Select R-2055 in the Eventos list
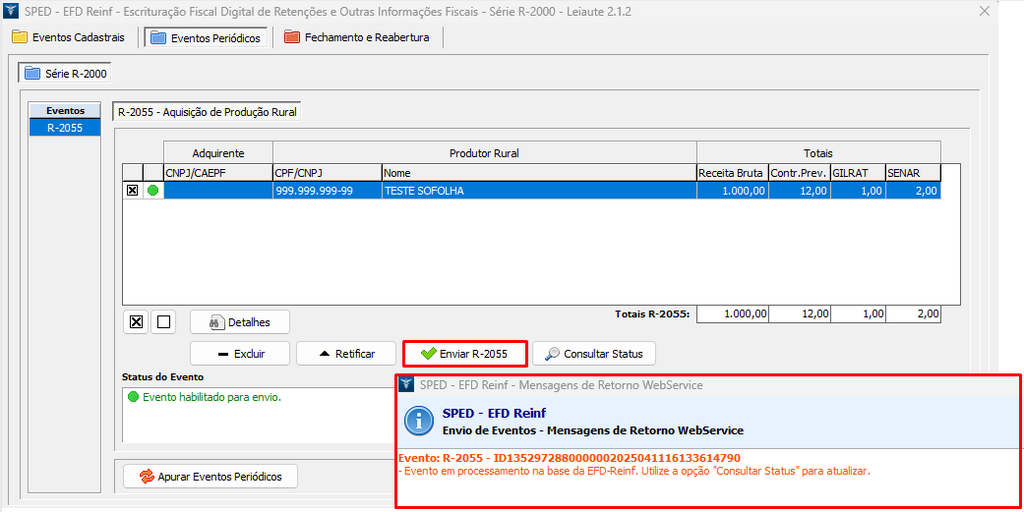 click(65, 128)
